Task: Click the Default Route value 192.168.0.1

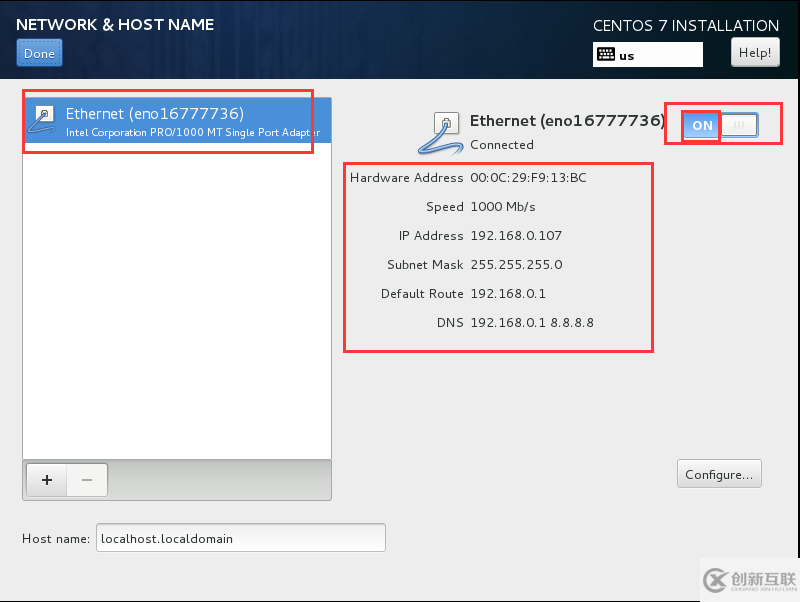Action: 508,293
